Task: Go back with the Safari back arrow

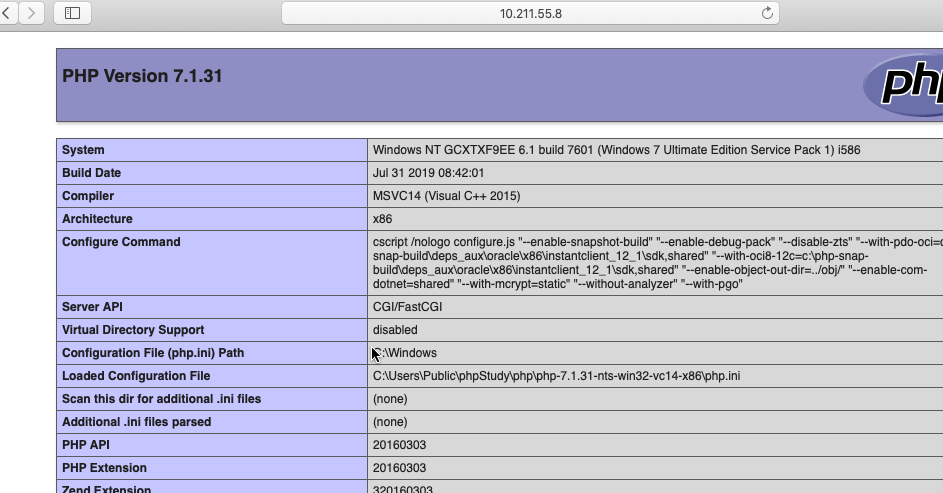Action: [x=8, y=13]
